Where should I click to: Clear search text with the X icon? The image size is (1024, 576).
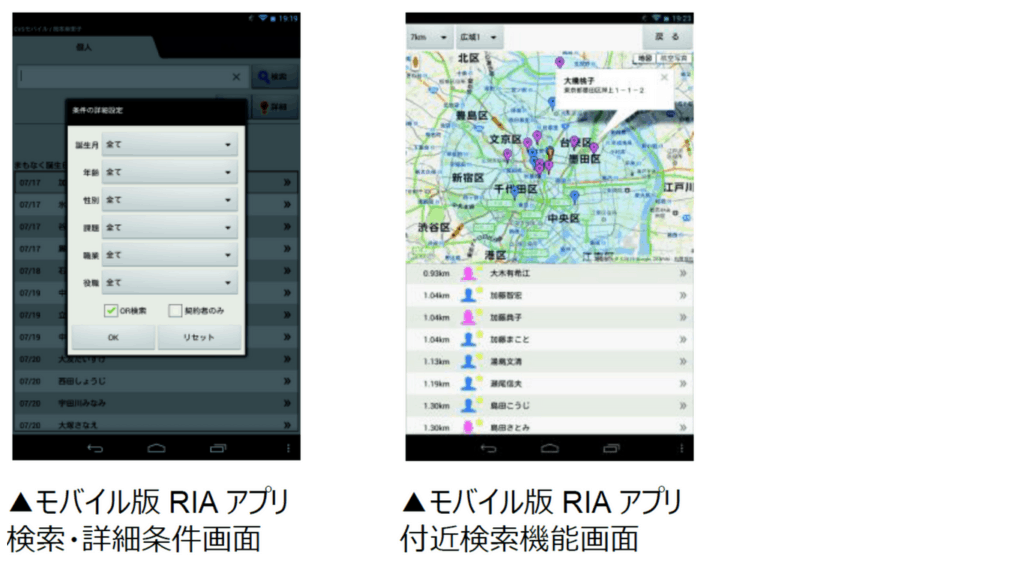point(236,76)
